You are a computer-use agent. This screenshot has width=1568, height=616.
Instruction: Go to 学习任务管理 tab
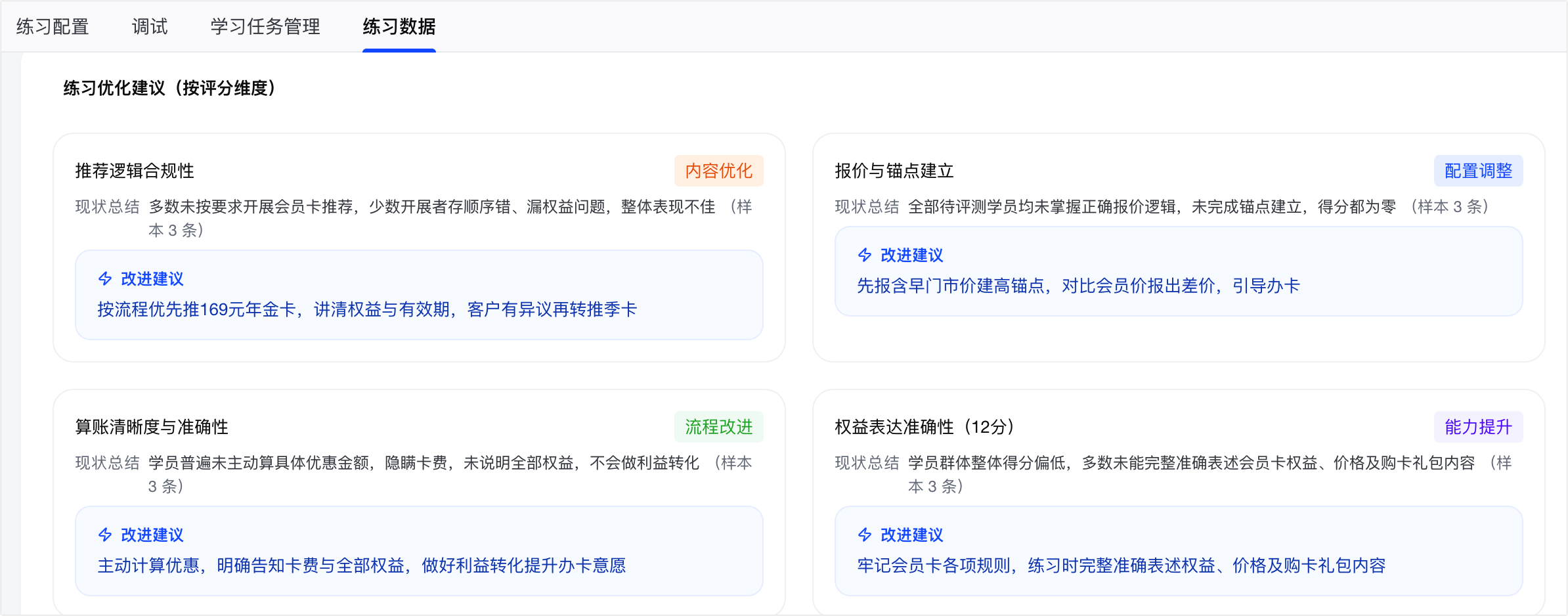point(265,27)
